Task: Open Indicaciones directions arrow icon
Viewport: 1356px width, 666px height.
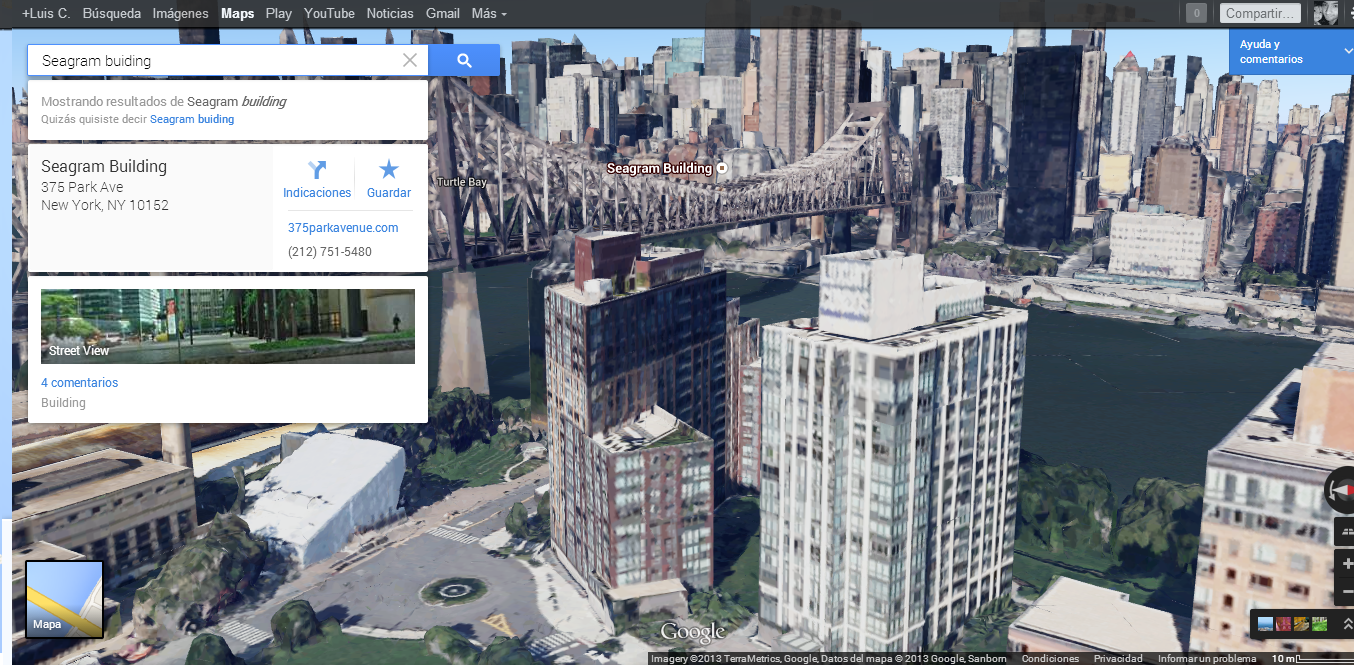Action: (x=317, y=170)
